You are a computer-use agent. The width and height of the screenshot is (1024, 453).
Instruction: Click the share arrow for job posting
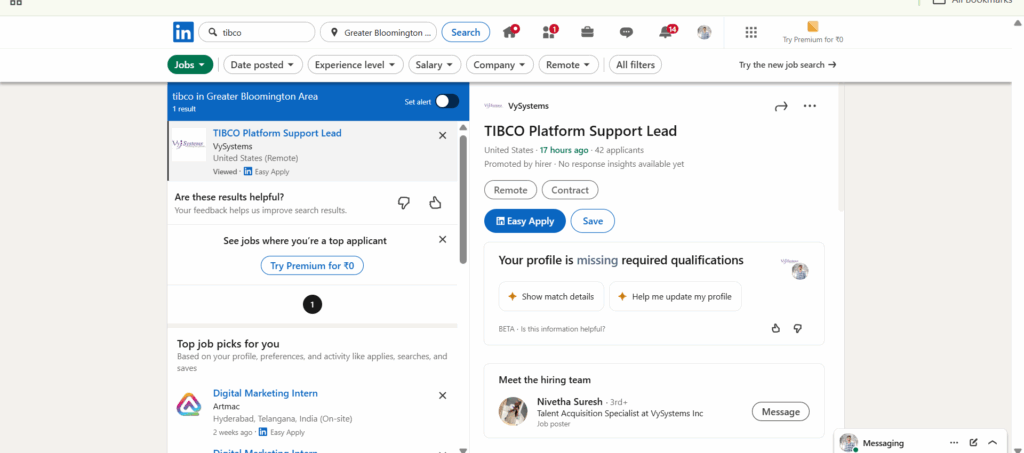point(781,106)
